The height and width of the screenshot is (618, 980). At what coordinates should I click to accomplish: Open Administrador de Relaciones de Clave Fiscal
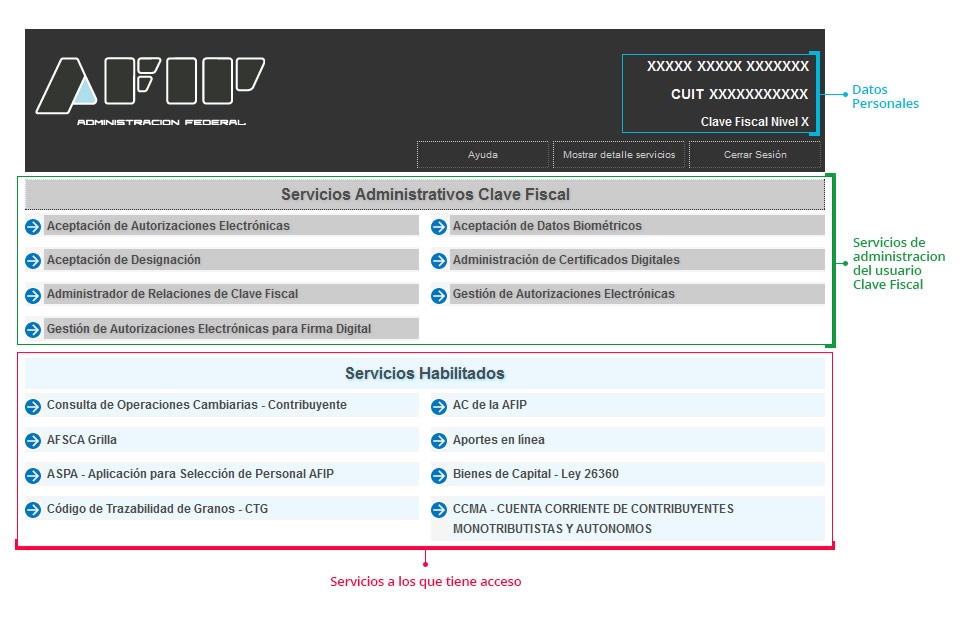point(172,294)
